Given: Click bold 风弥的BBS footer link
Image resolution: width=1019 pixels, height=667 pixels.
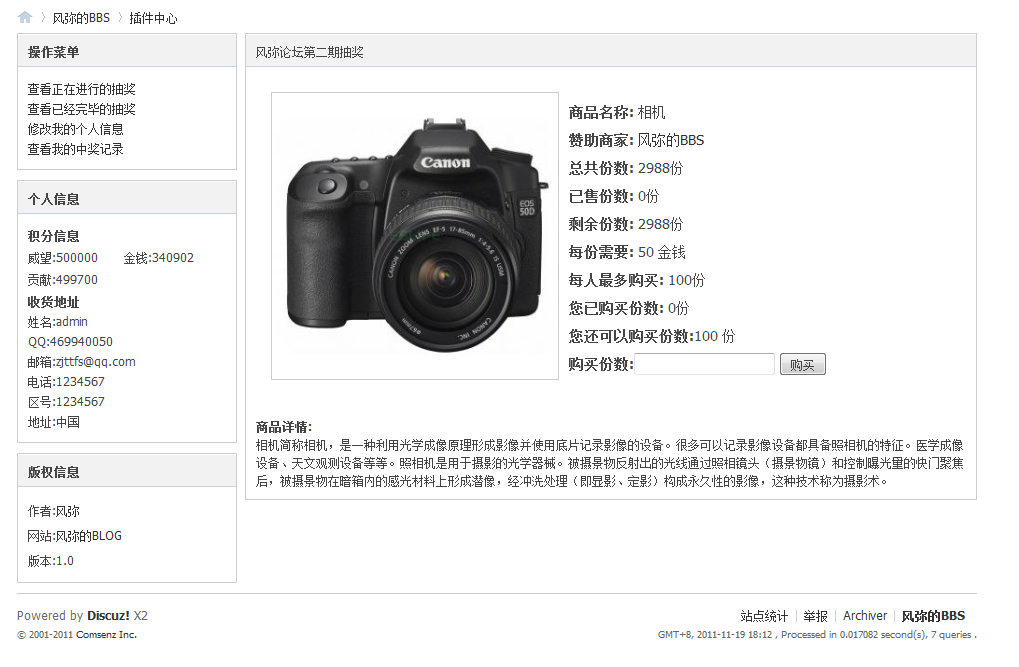Looking at the screenshot, I should pos(933,616).
